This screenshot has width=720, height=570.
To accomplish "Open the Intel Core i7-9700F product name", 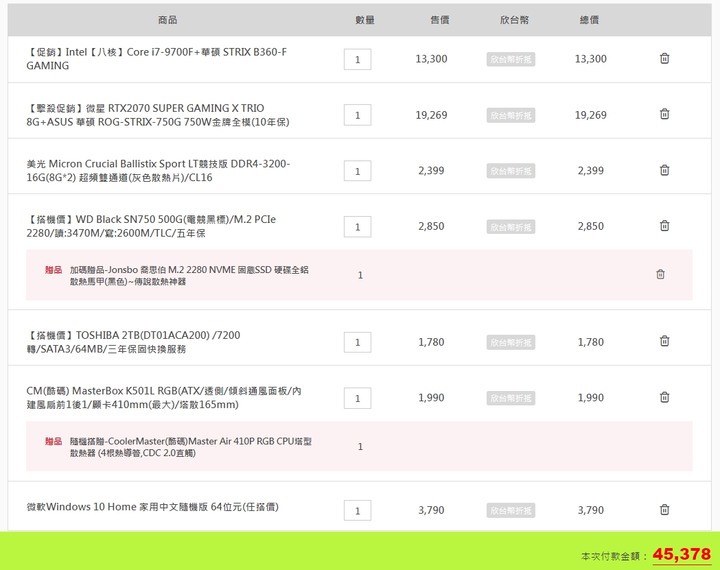I will pyautogui.click(x=157, y=59).
